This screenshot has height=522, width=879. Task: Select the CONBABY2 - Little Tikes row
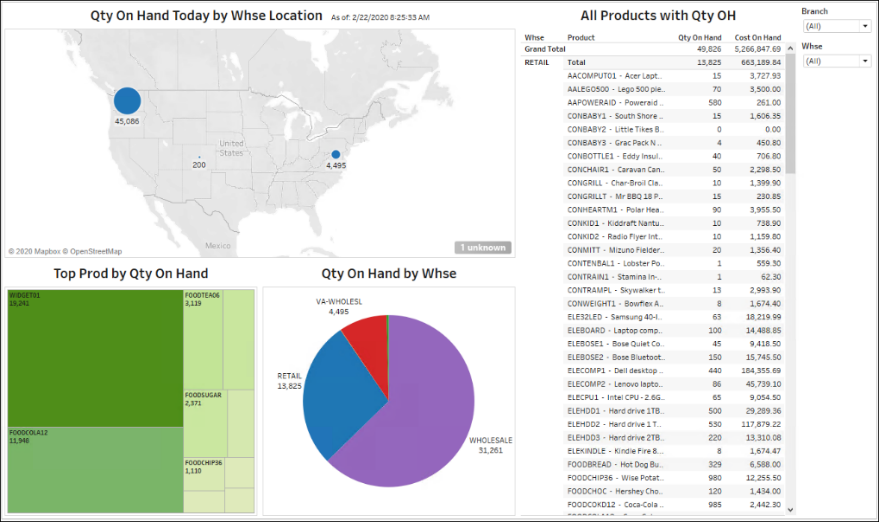point(674,130)
